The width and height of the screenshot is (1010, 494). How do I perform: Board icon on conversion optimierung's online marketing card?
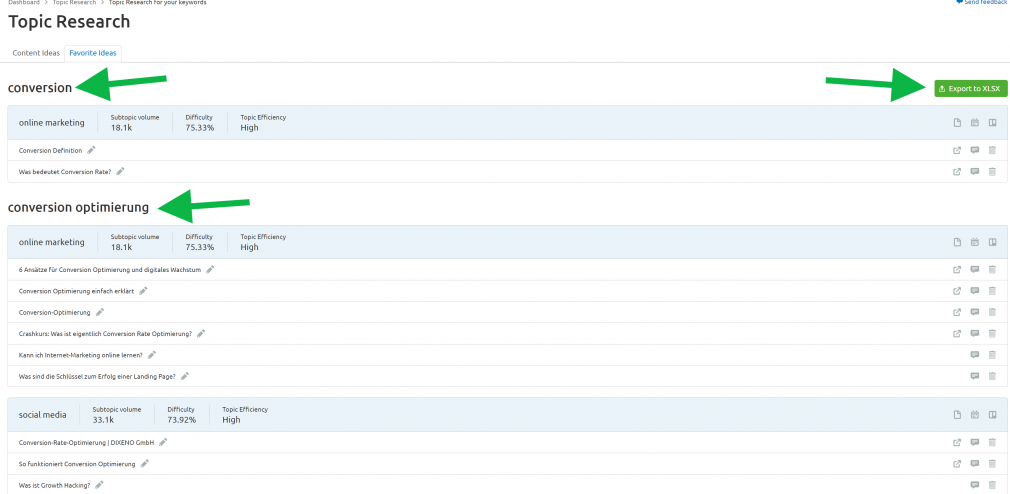click(x=993, y=242)
